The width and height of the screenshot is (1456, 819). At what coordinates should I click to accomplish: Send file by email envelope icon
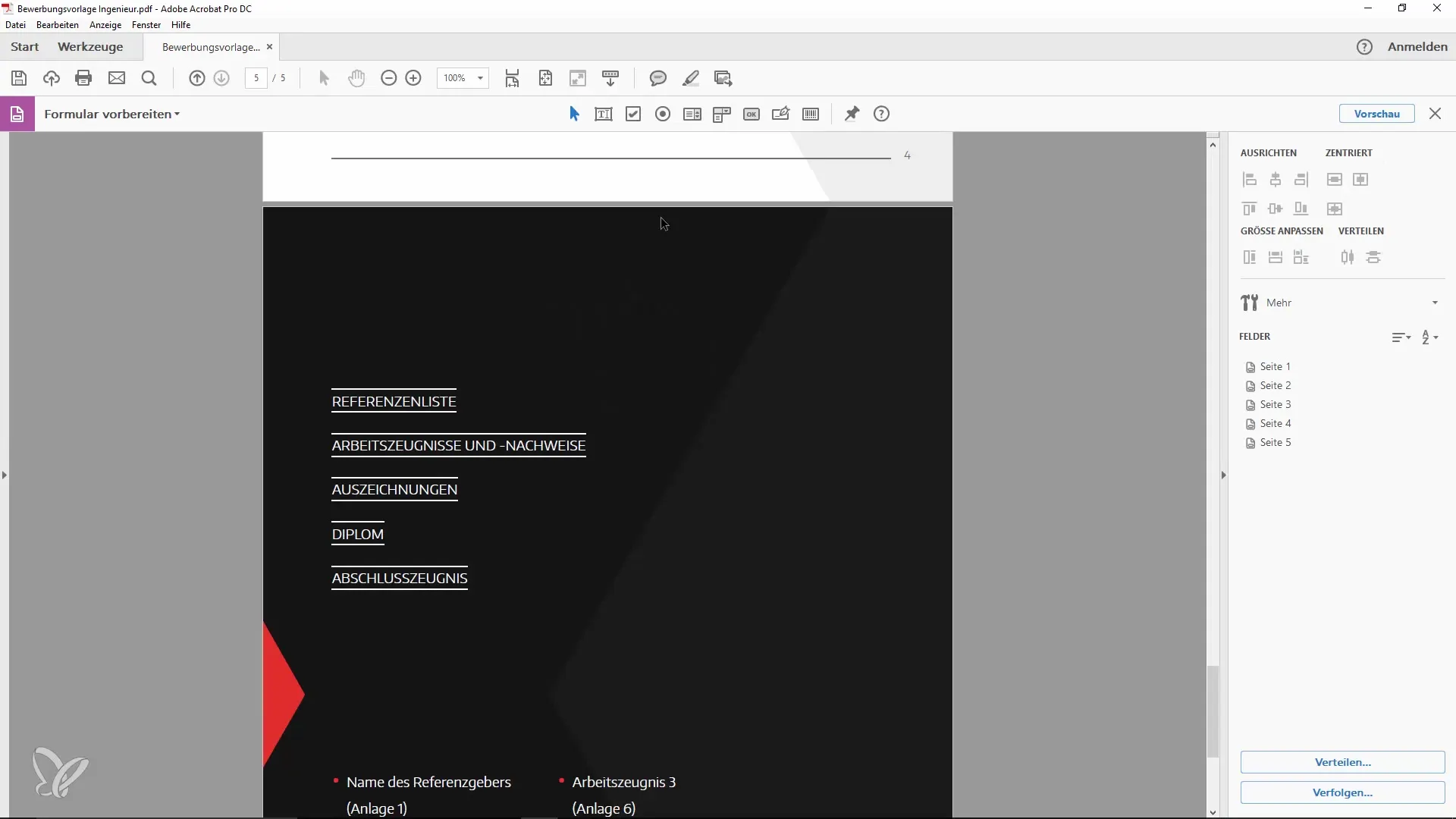click(x=117, y=78)
